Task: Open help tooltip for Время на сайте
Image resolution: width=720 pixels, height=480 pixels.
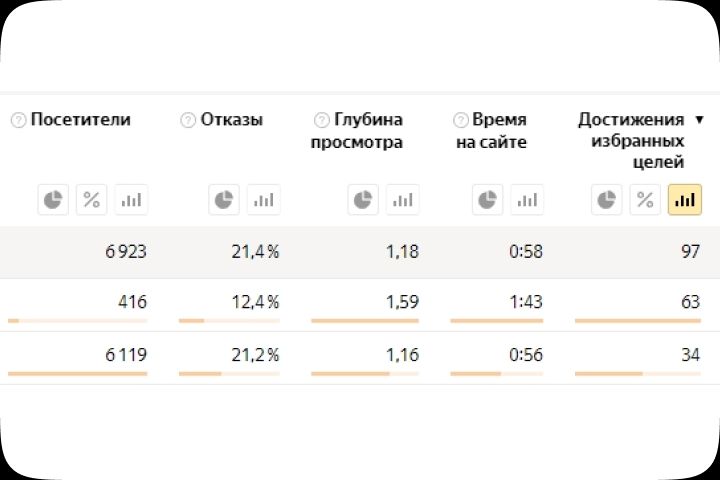Action: 460,120
